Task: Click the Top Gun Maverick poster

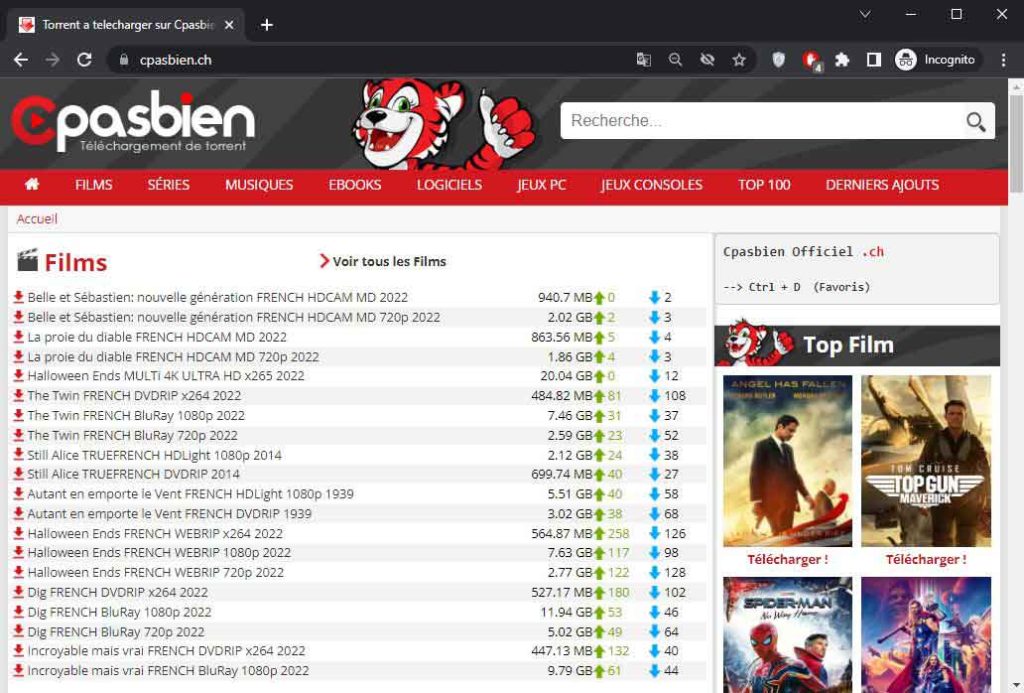Action: [925, 461]
